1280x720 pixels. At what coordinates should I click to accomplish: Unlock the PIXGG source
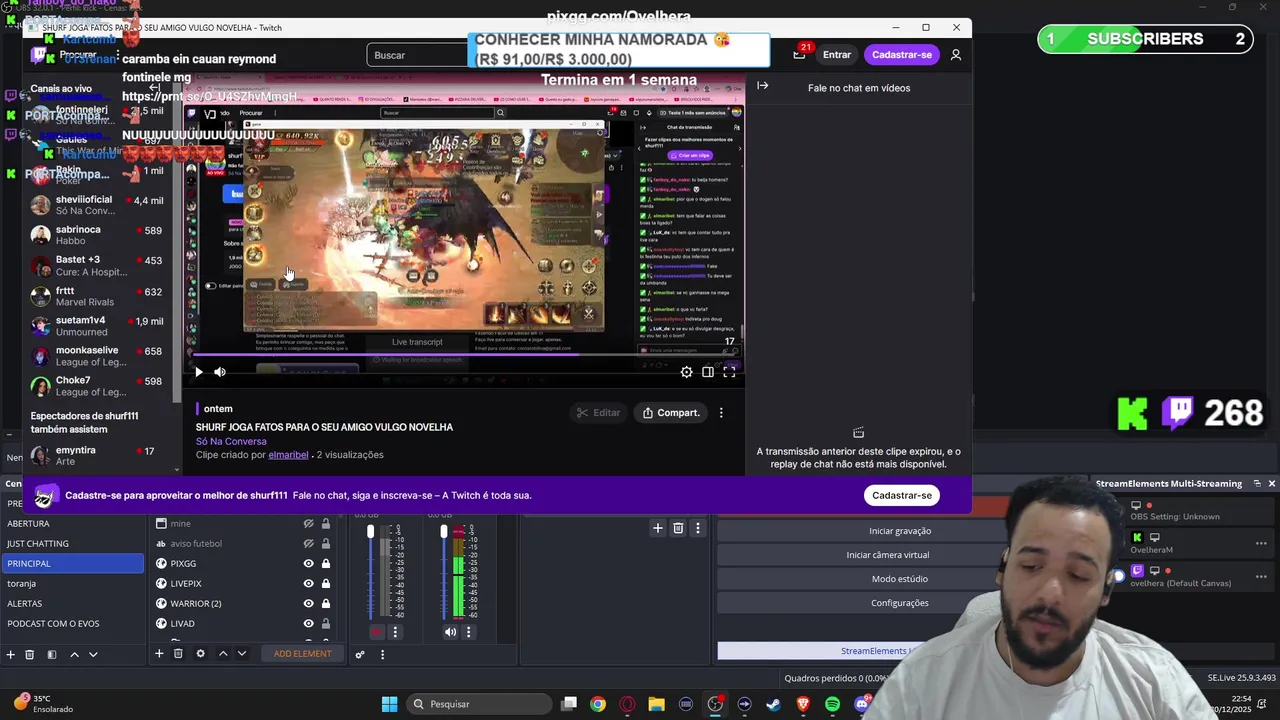pyautogui.click(x=325, y=563)
